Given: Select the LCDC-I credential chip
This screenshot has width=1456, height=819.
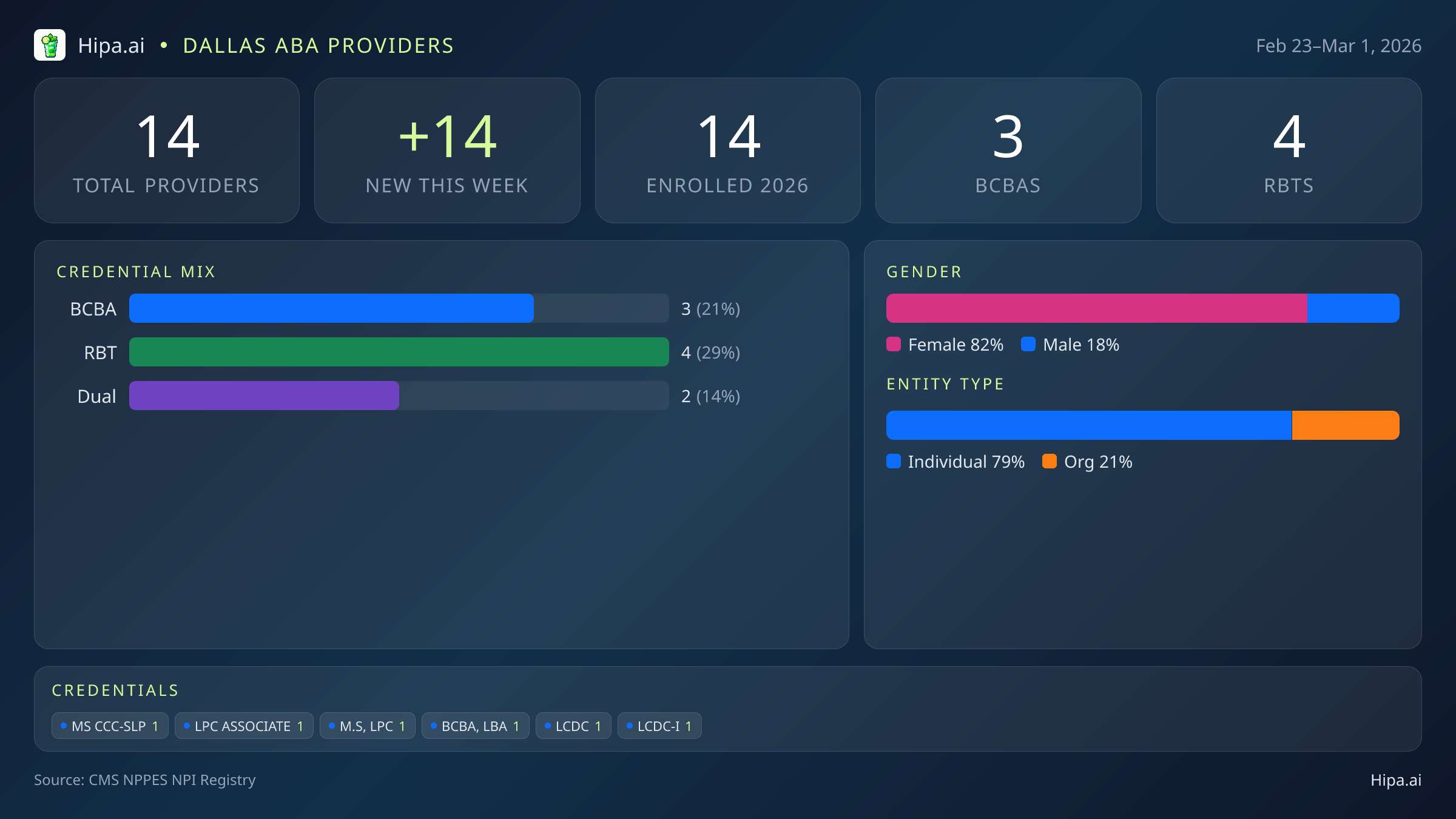Looking at the screenshot, I should (x=659, y=726).
